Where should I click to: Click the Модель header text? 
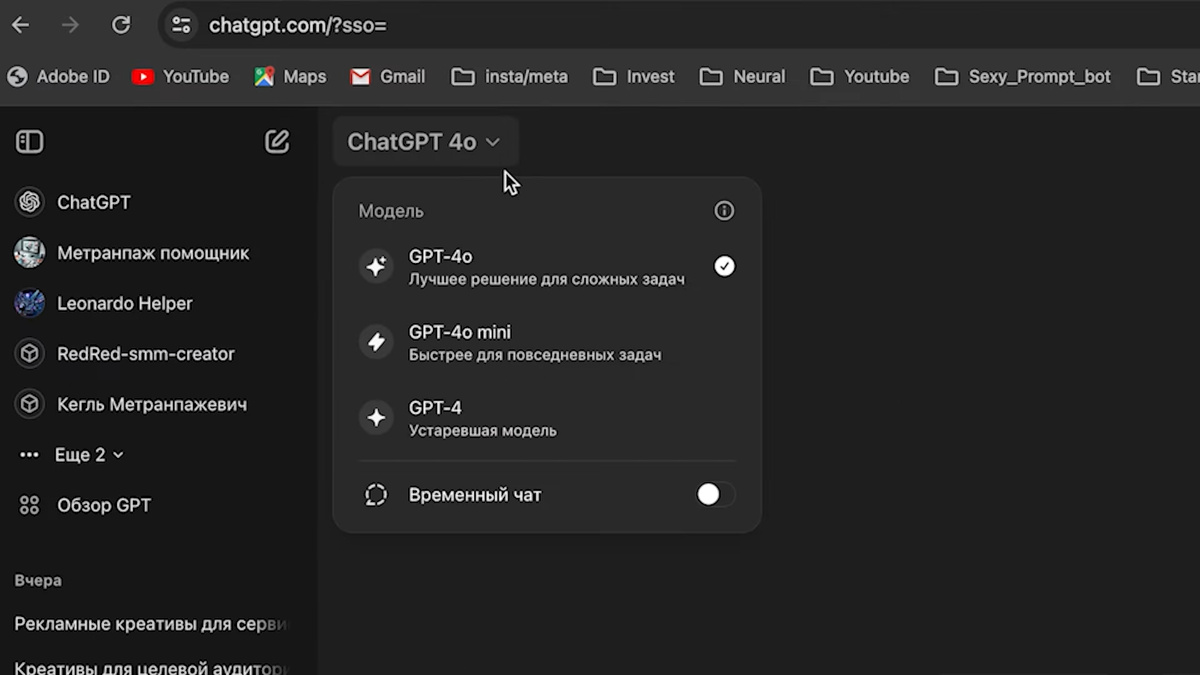(x=391, y=211)
